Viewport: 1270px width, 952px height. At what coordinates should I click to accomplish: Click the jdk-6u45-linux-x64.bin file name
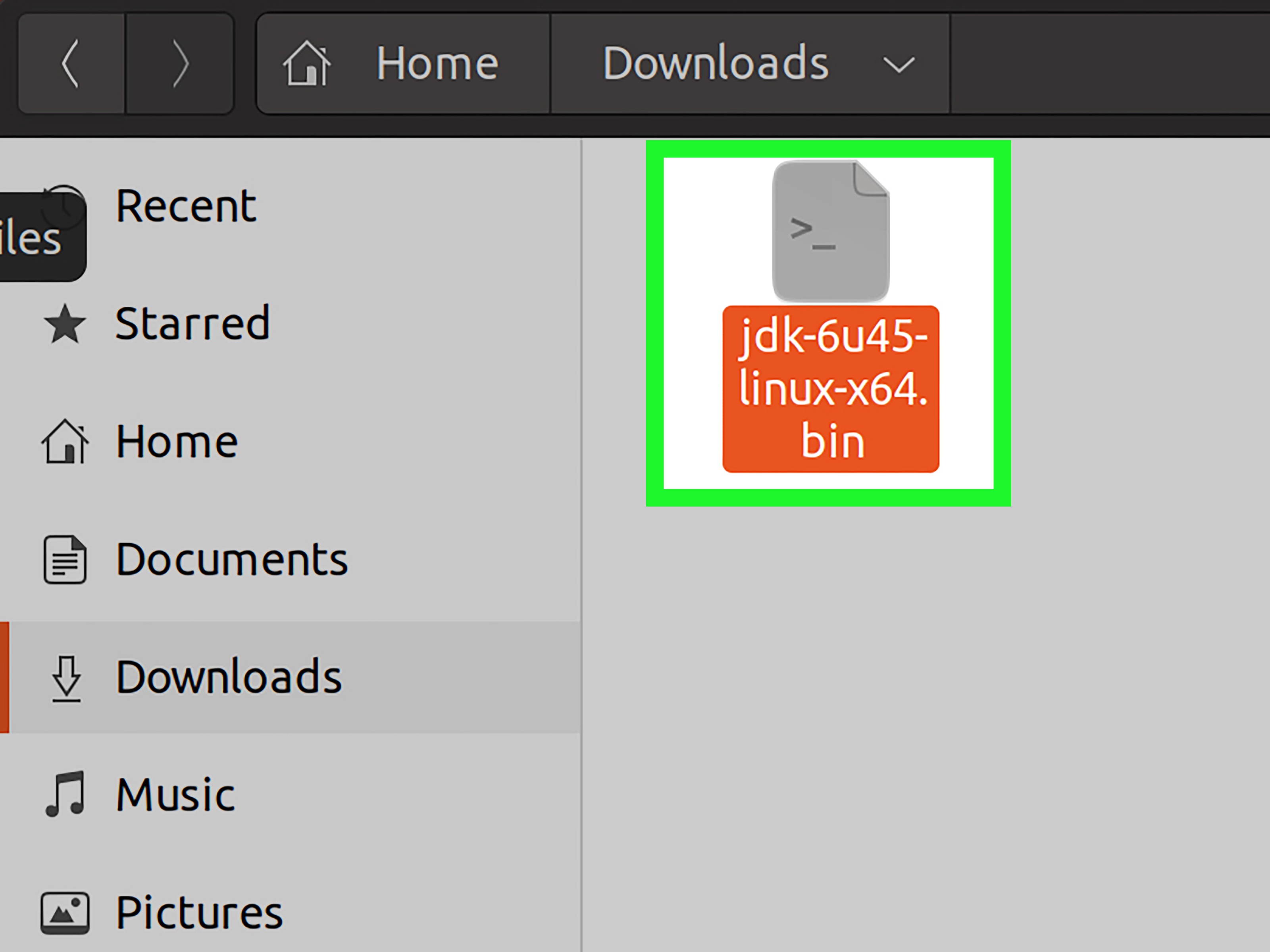(x=831, y=389)
